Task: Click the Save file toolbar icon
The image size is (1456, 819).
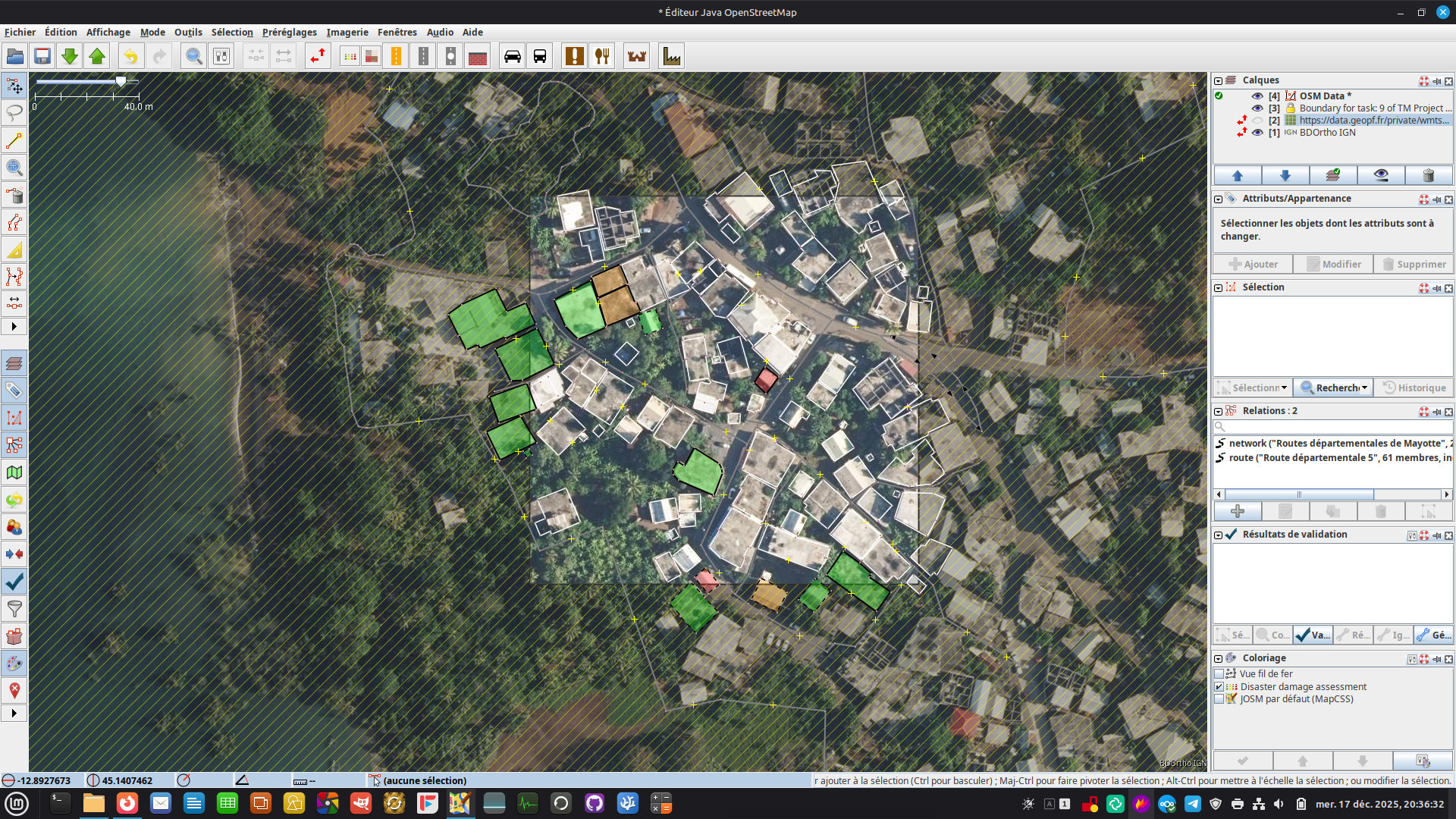Action: 42,56
